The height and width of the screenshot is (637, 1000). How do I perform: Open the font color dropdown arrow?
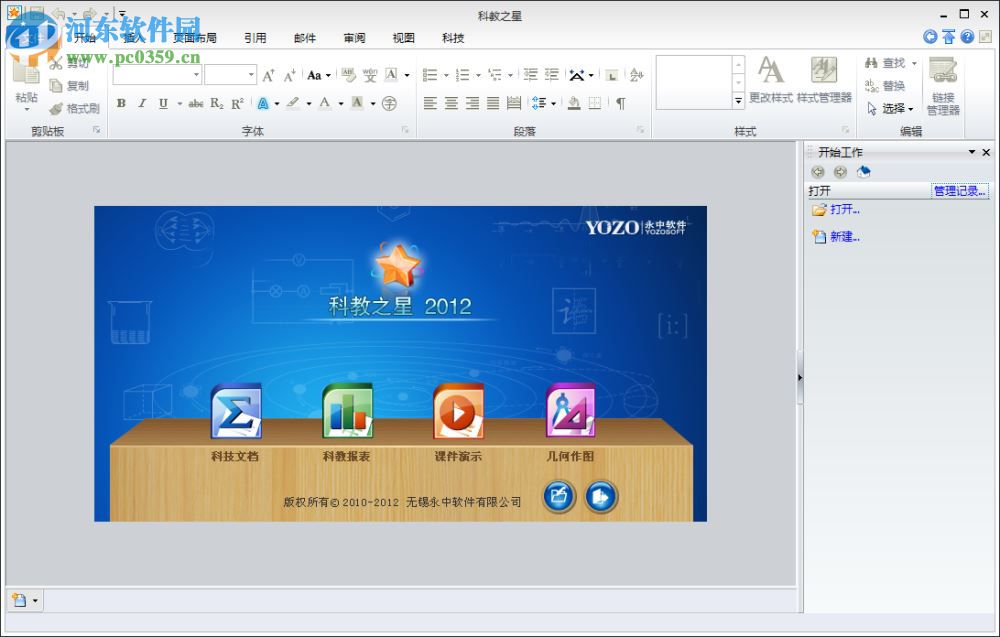tap(340, 103)
